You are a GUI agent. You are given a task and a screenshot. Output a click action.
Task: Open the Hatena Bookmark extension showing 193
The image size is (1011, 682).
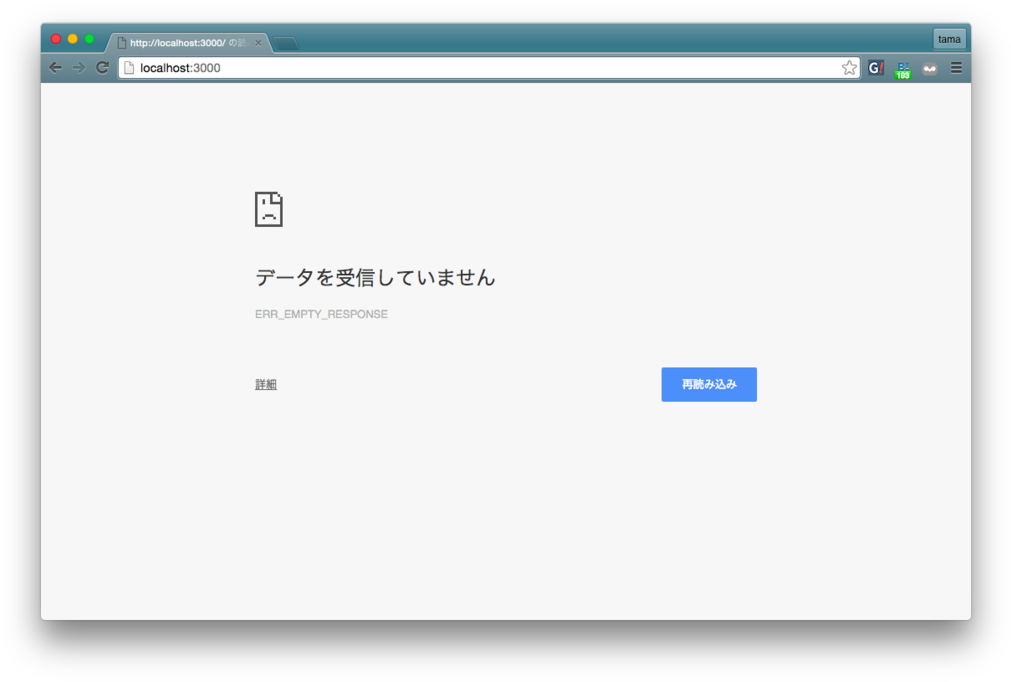tap(902, 67)
